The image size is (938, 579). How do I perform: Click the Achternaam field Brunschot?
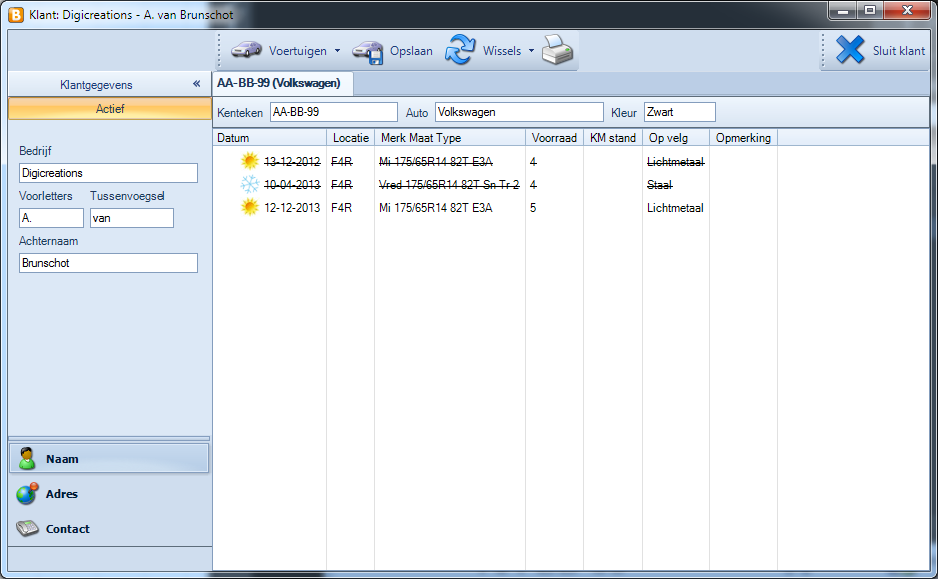(108, 263)
